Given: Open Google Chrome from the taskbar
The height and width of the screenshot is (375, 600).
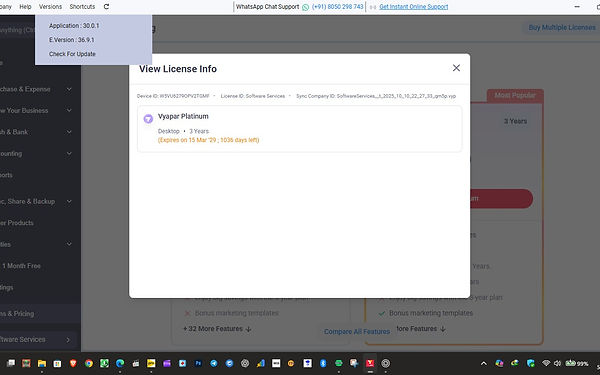Looking at the screenshot, I should 89,363.
